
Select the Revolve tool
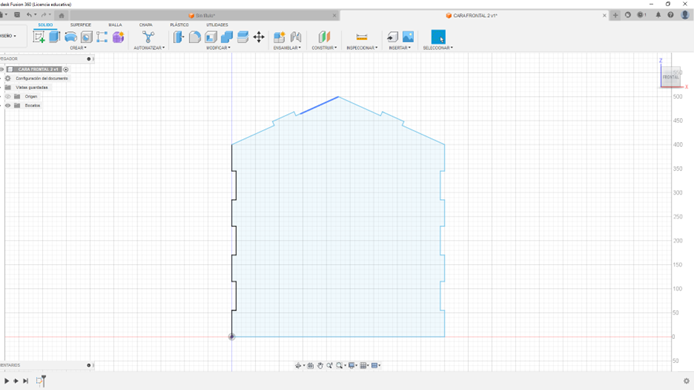(70, 37)
